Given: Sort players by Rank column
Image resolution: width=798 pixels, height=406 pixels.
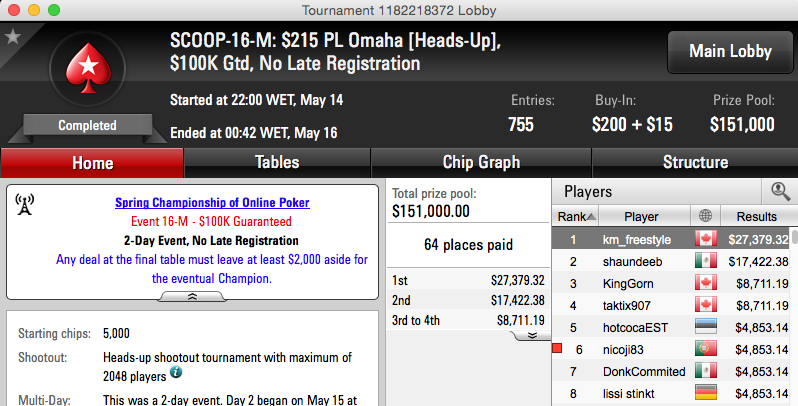Looking at the screenshot, I should coord(576,216).
